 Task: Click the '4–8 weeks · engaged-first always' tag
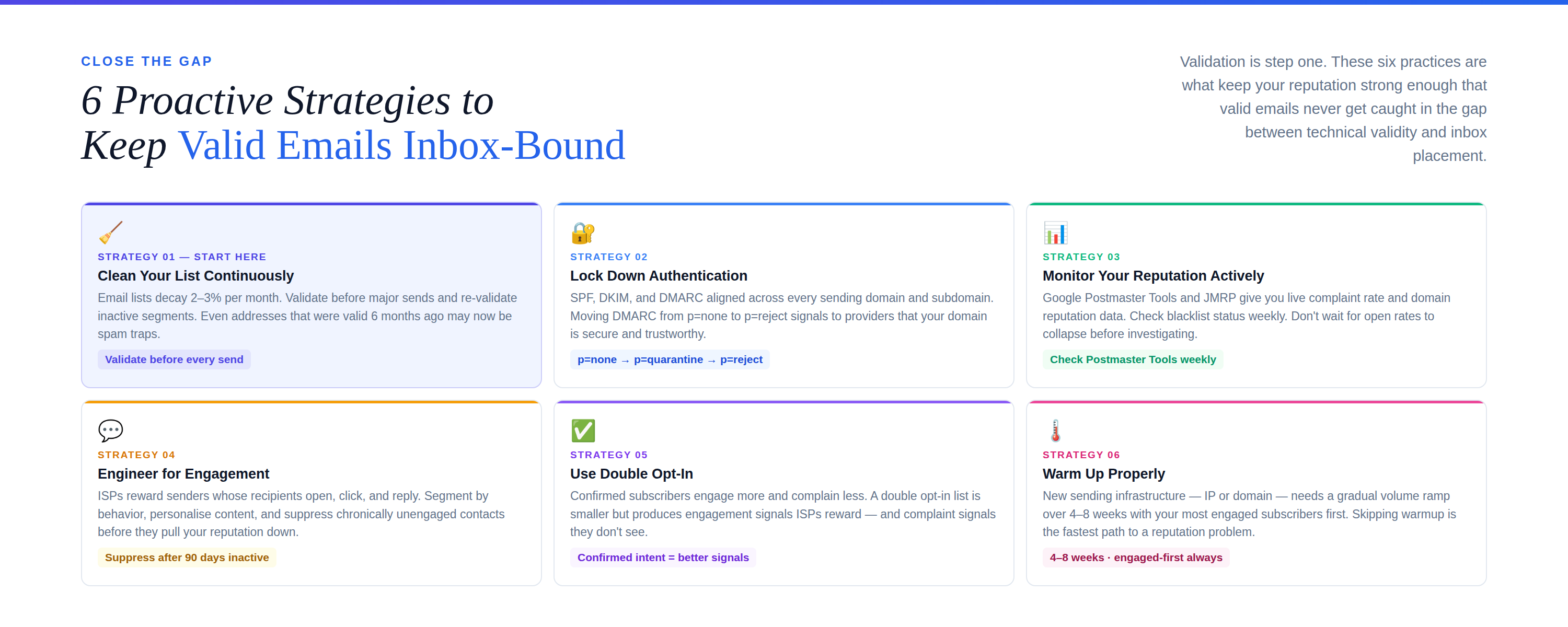tap(1136, 557)
